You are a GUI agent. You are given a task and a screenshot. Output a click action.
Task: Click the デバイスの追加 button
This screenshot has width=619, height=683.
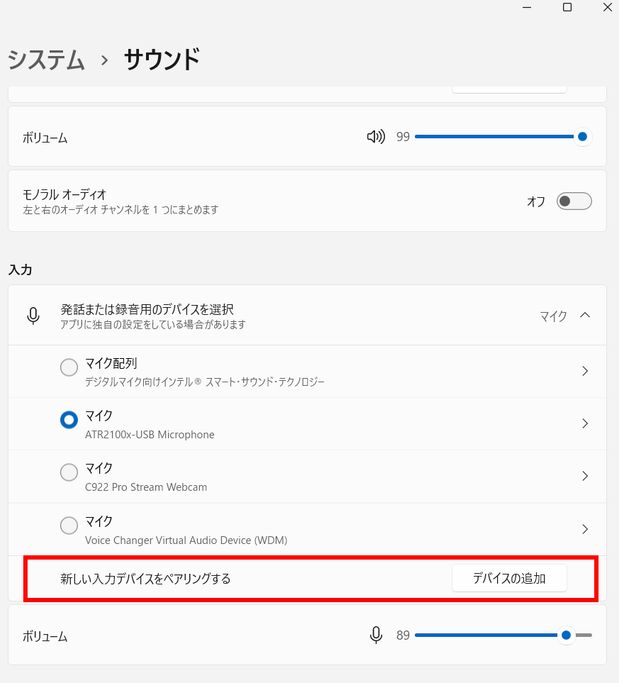coord(509,578)
